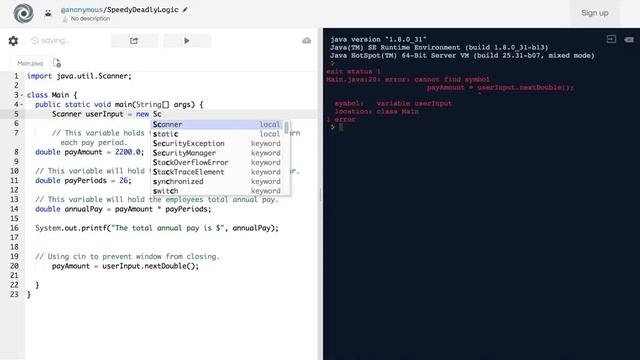Click the autocomplete popup scrollbar
Viewport: 640px width, 360px height.
click(x=287, y=127)
